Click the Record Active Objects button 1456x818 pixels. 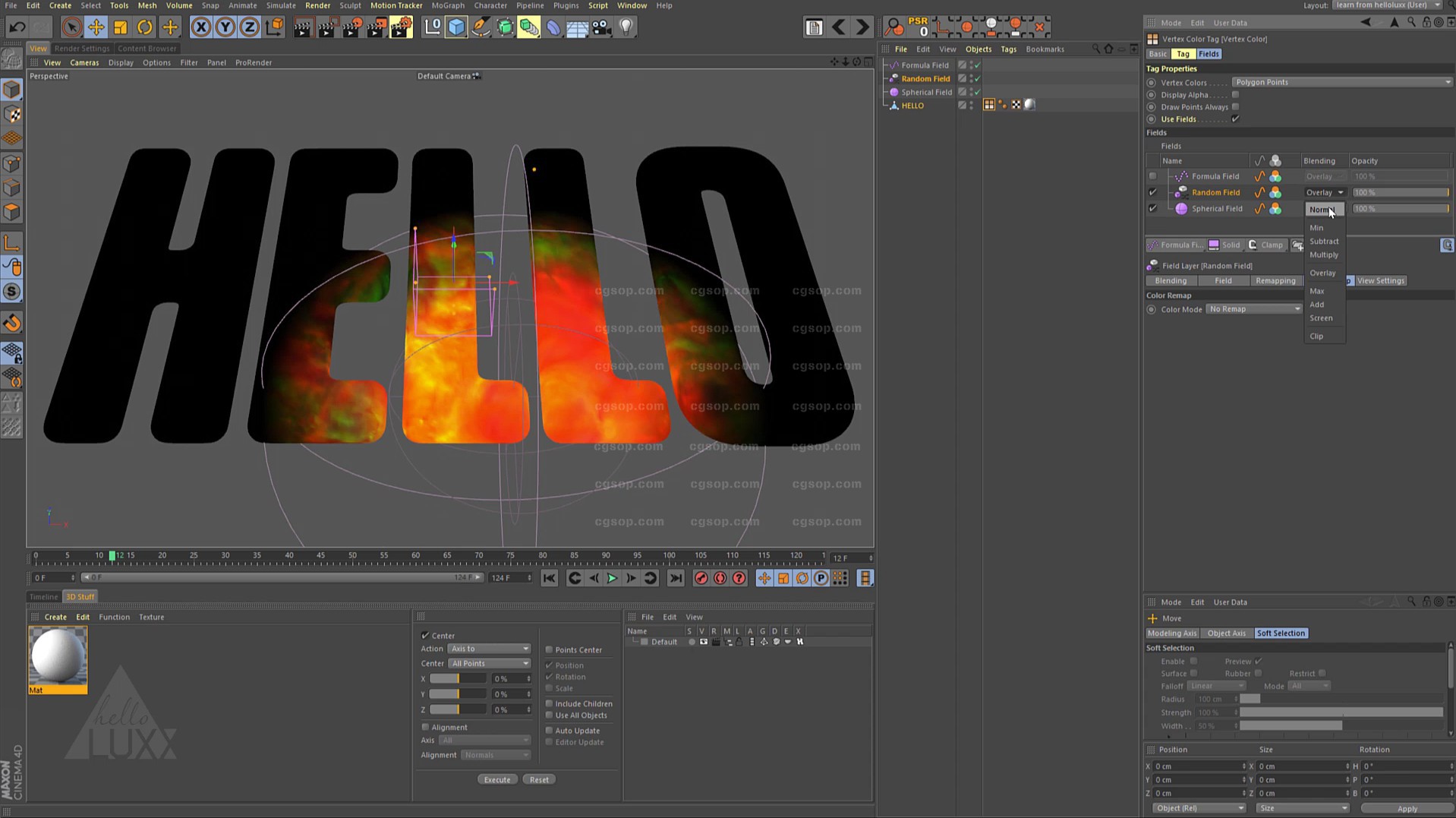(701, 579)
